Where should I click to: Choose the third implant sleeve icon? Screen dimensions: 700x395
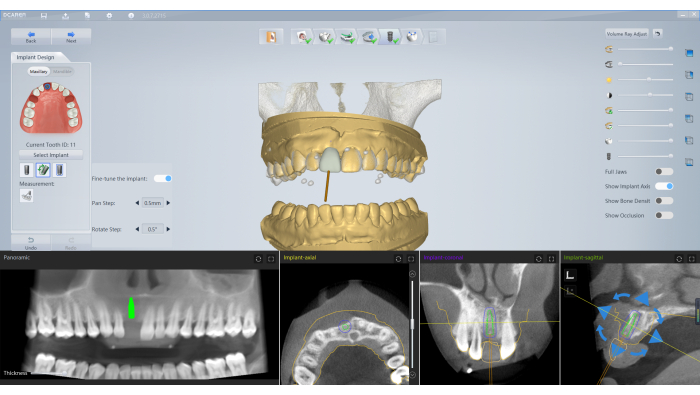tap(59, 170)
